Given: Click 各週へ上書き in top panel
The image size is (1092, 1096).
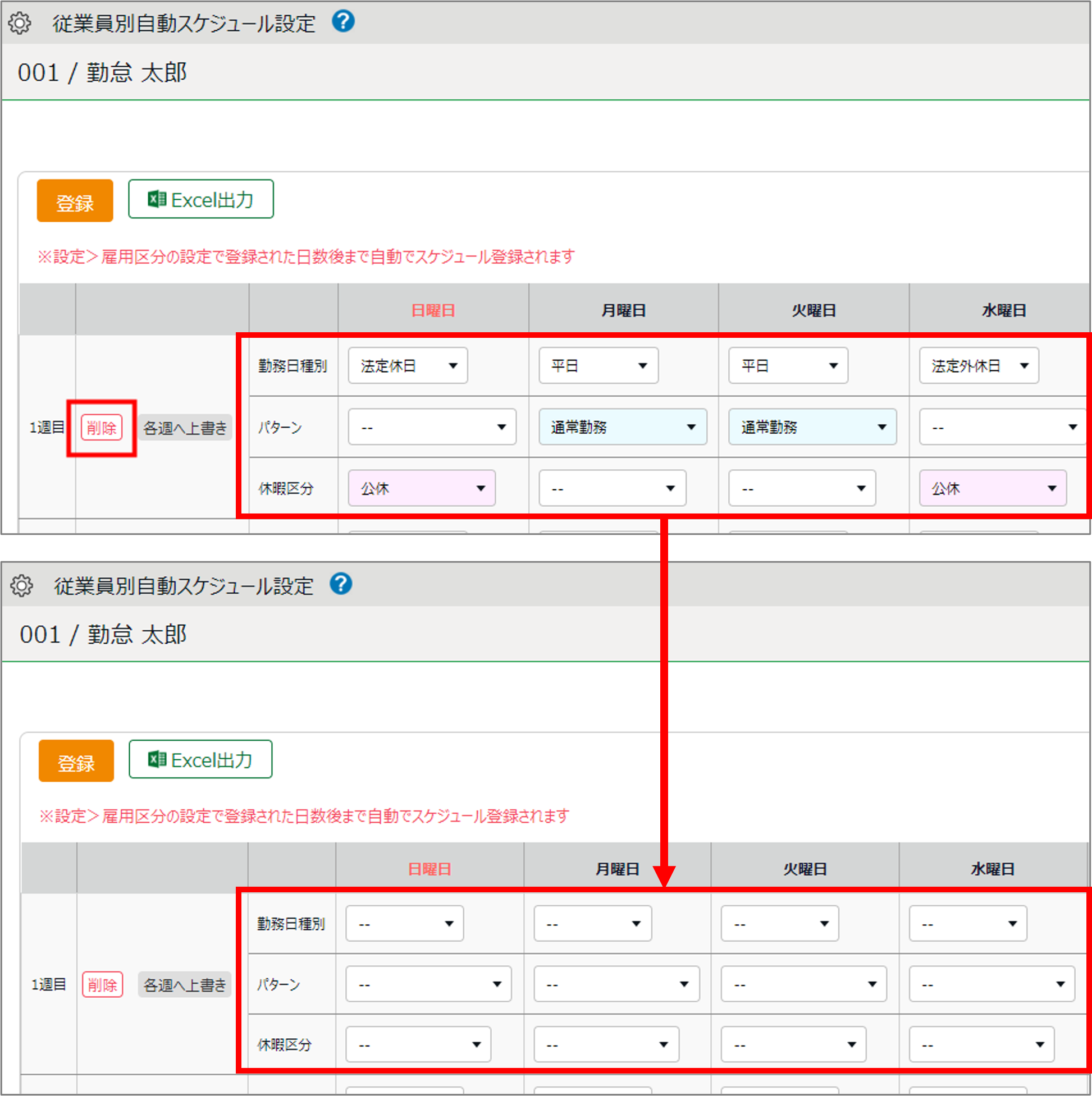Looking at the screenshot, I should pyautogui.click(x=185, y=428).
